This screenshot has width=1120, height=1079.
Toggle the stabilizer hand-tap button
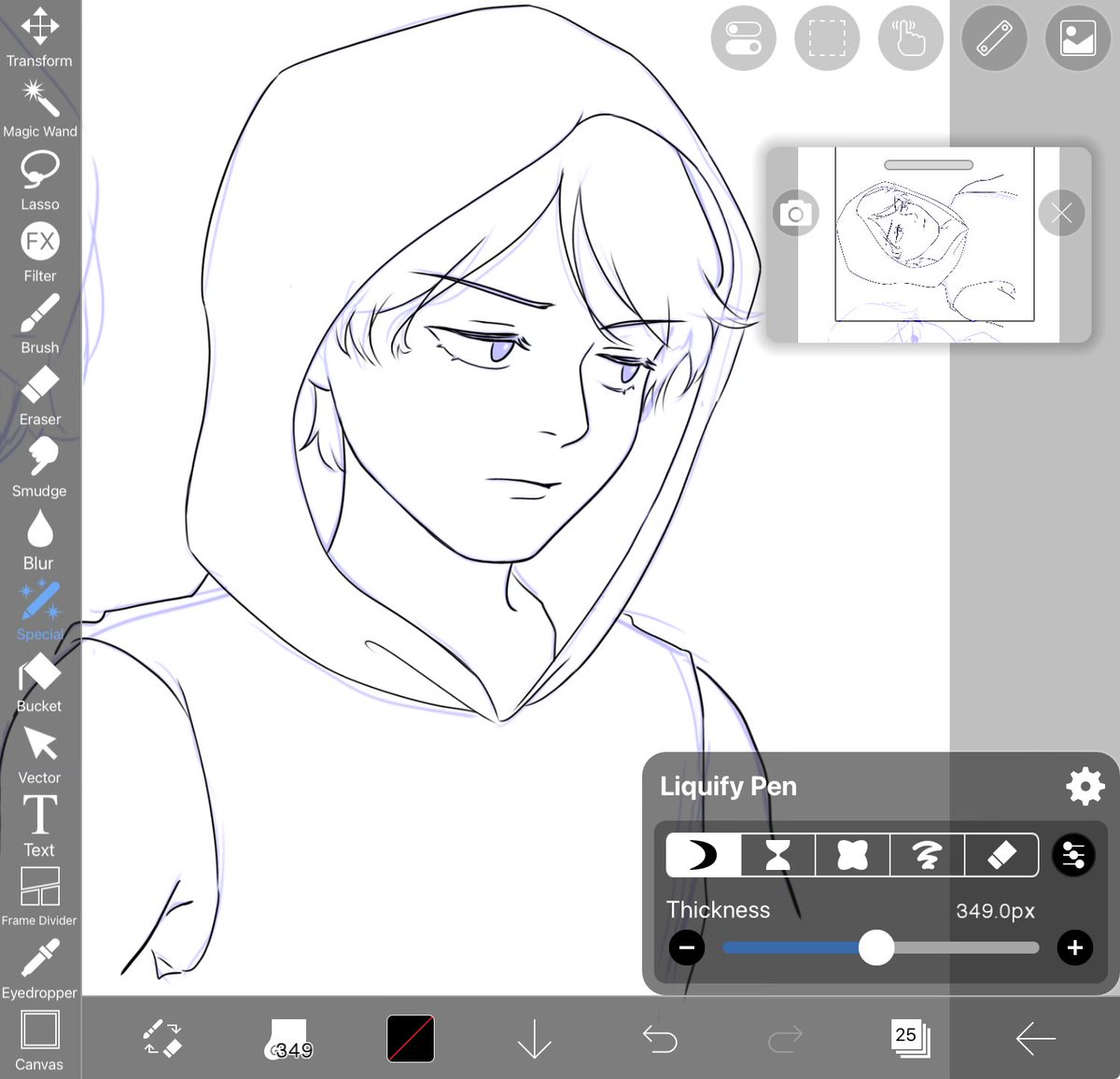pos(910,38)
